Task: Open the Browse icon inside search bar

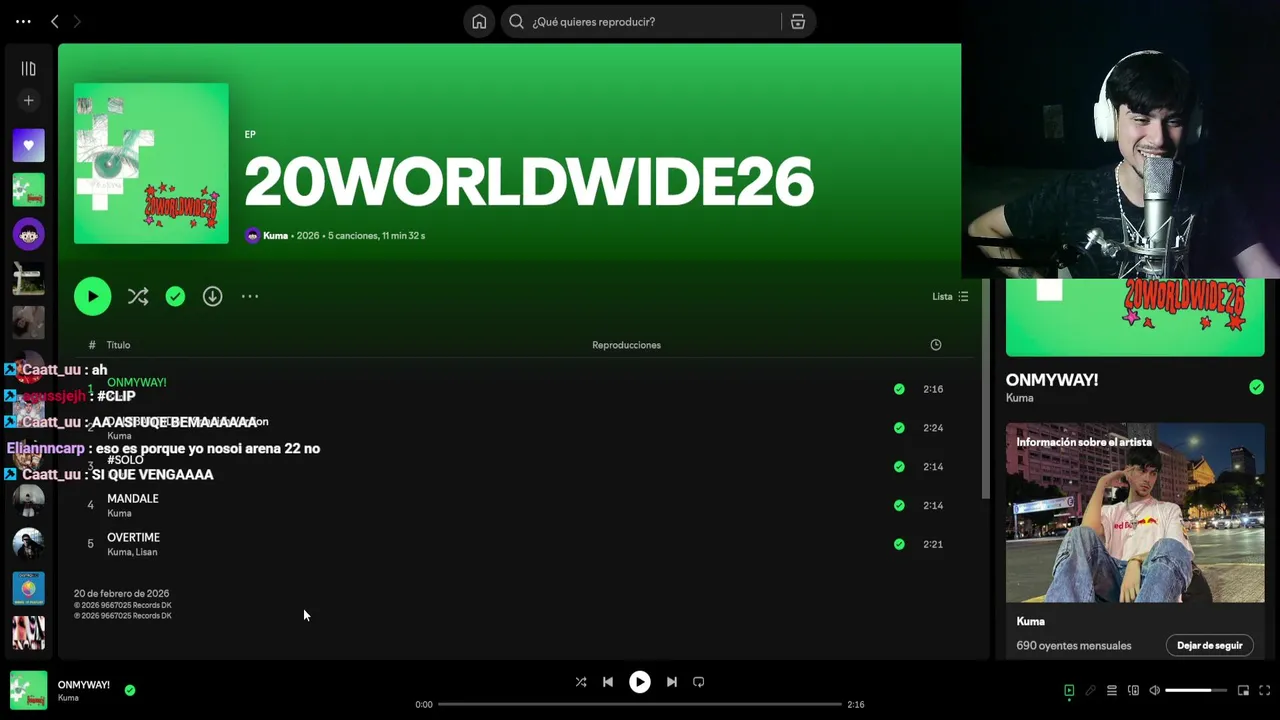Action: 797,21
